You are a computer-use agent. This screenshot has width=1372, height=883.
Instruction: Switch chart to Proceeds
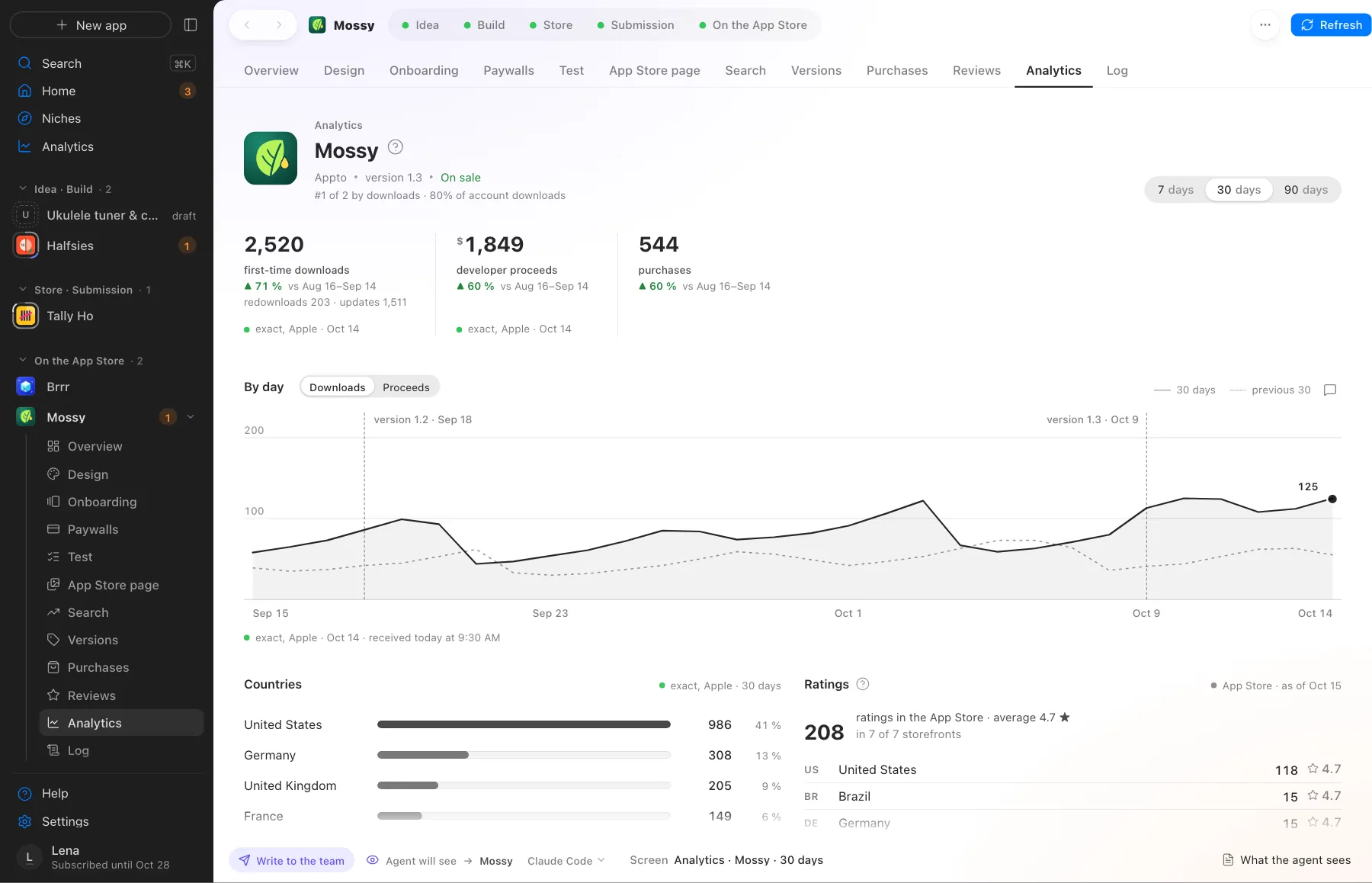pyautogui.click(x=406, y=387)
